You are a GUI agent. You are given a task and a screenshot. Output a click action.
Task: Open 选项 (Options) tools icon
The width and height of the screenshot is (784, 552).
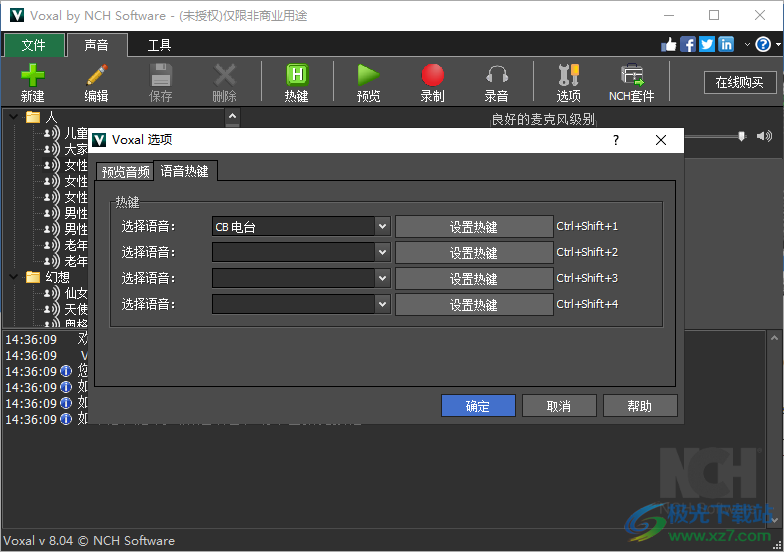pyautogui.click(x=568, y=82)
